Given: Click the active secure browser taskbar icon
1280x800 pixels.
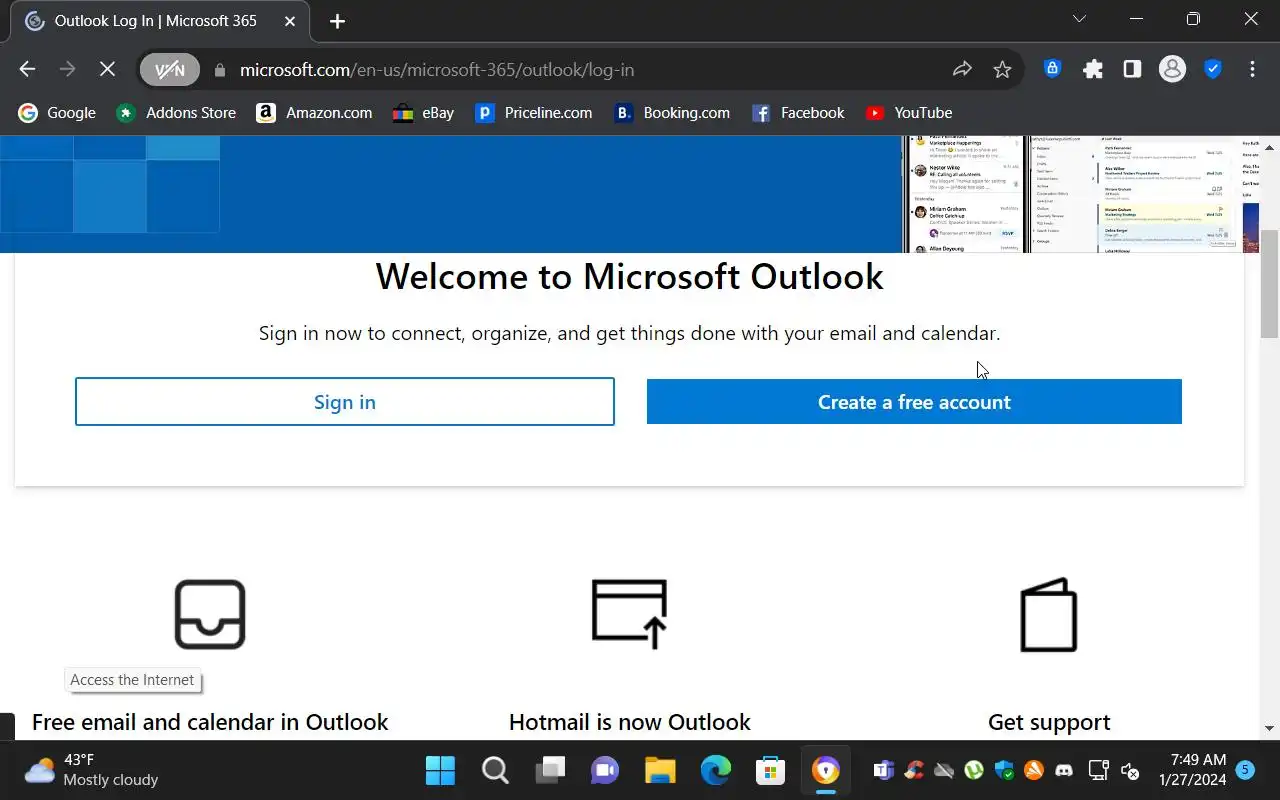Looking at the screenshot, I should pos(825,770).
